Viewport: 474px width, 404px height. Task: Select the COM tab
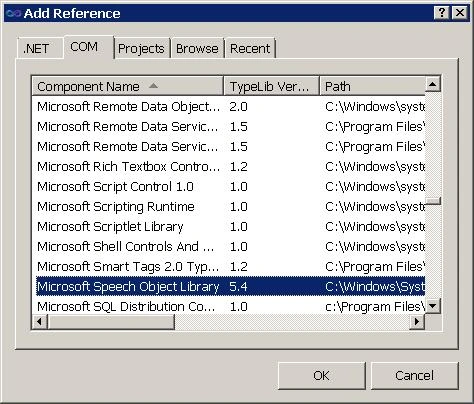[89, 47]
